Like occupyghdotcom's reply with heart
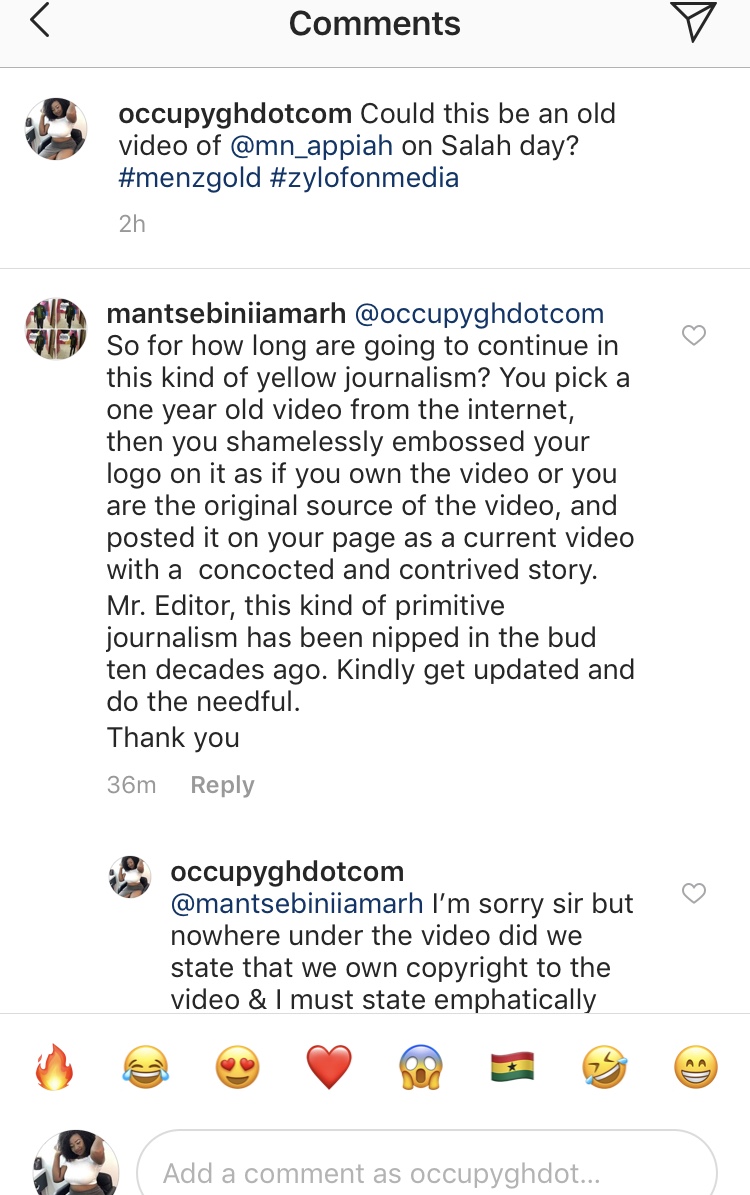Screen dimensions: 750x1195 point(693,893)
